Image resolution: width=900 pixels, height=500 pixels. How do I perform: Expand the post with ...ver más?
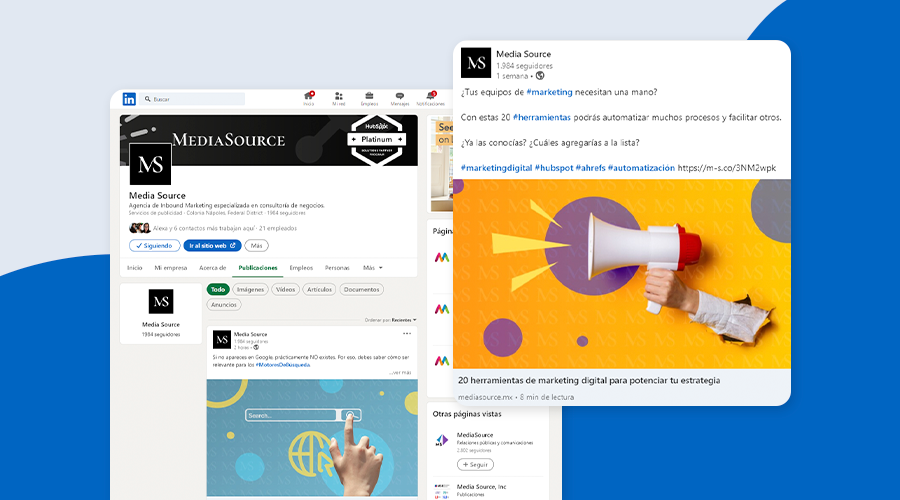click(x=401, y=373)
